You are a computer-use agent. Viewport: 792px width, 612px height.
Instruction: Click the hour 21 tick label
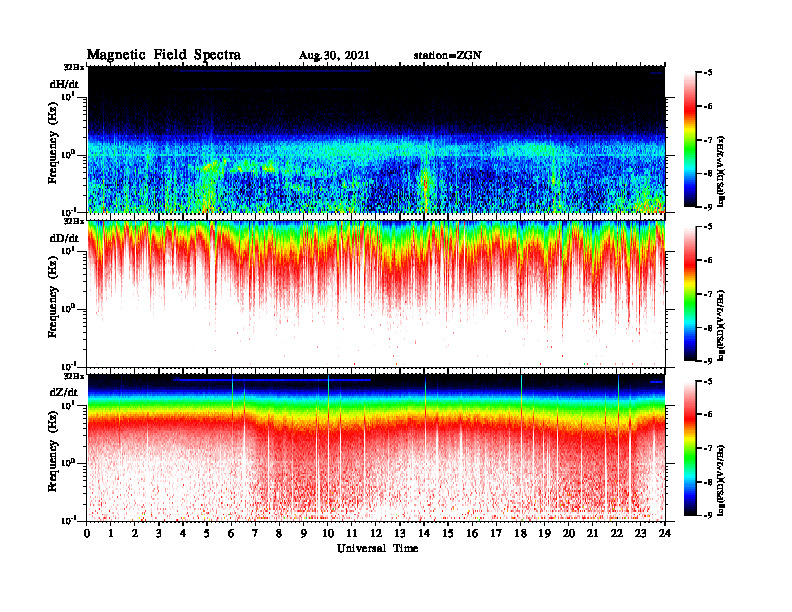point(593,534)
